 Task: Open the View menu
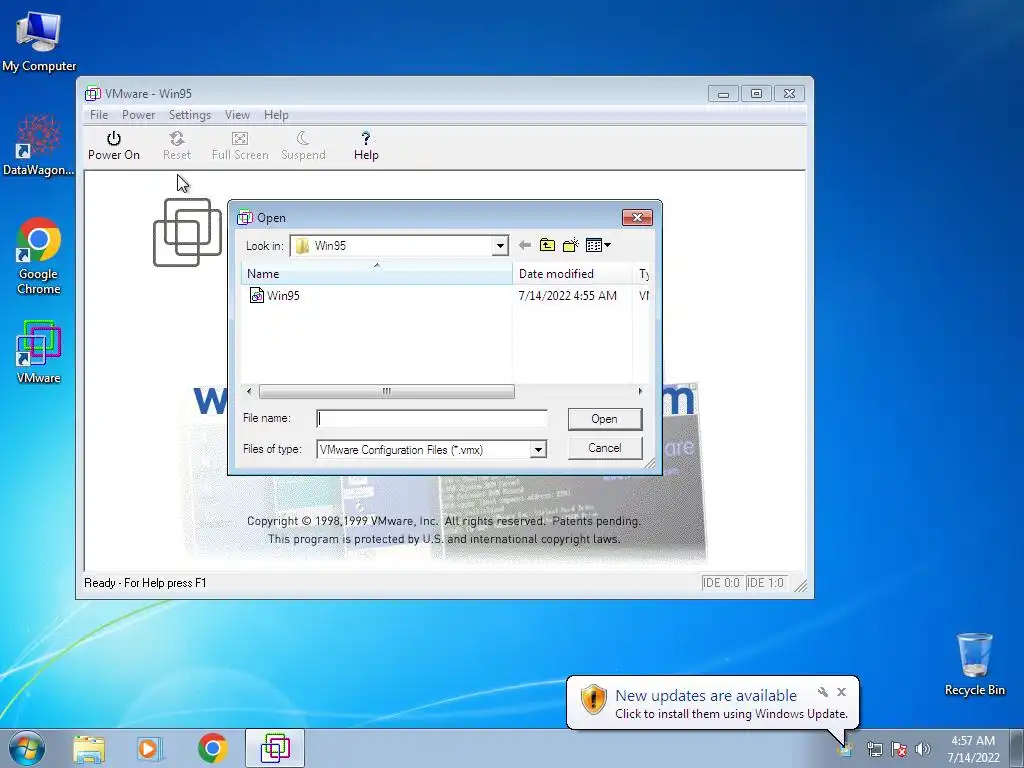click(x=237, y=115)
